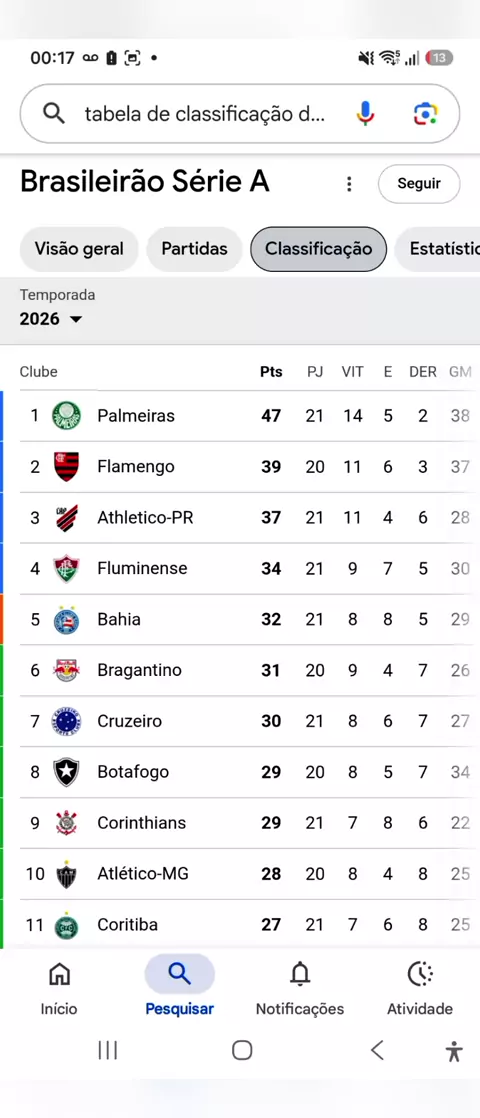Tap the Botafogo club crest
Screen dimensions: 480x1118
point(66,771)
